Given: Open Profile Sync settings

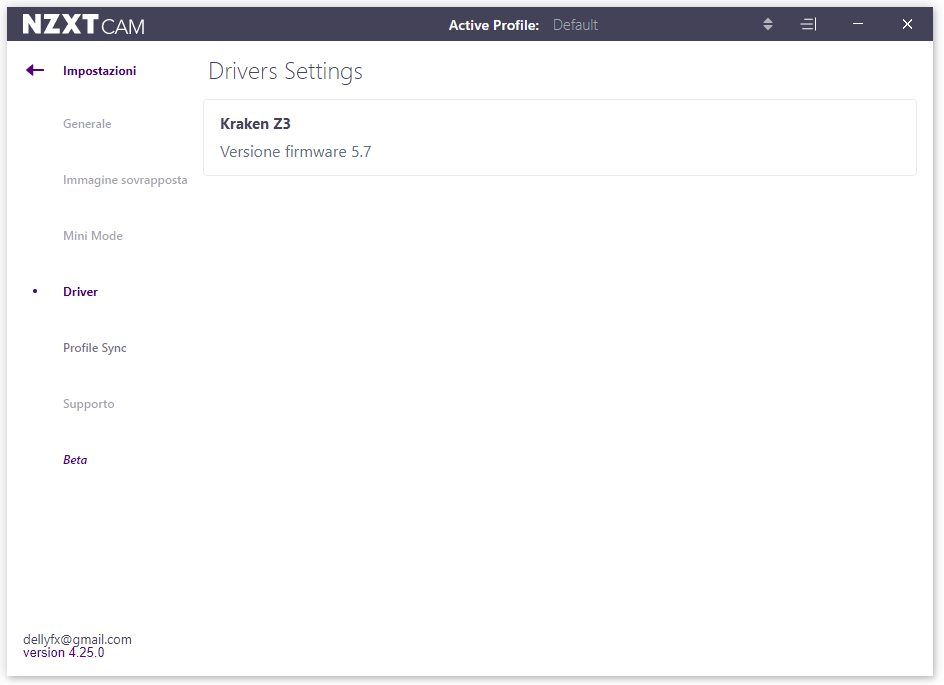Looking at the screenshot, I should click(95, 348).
